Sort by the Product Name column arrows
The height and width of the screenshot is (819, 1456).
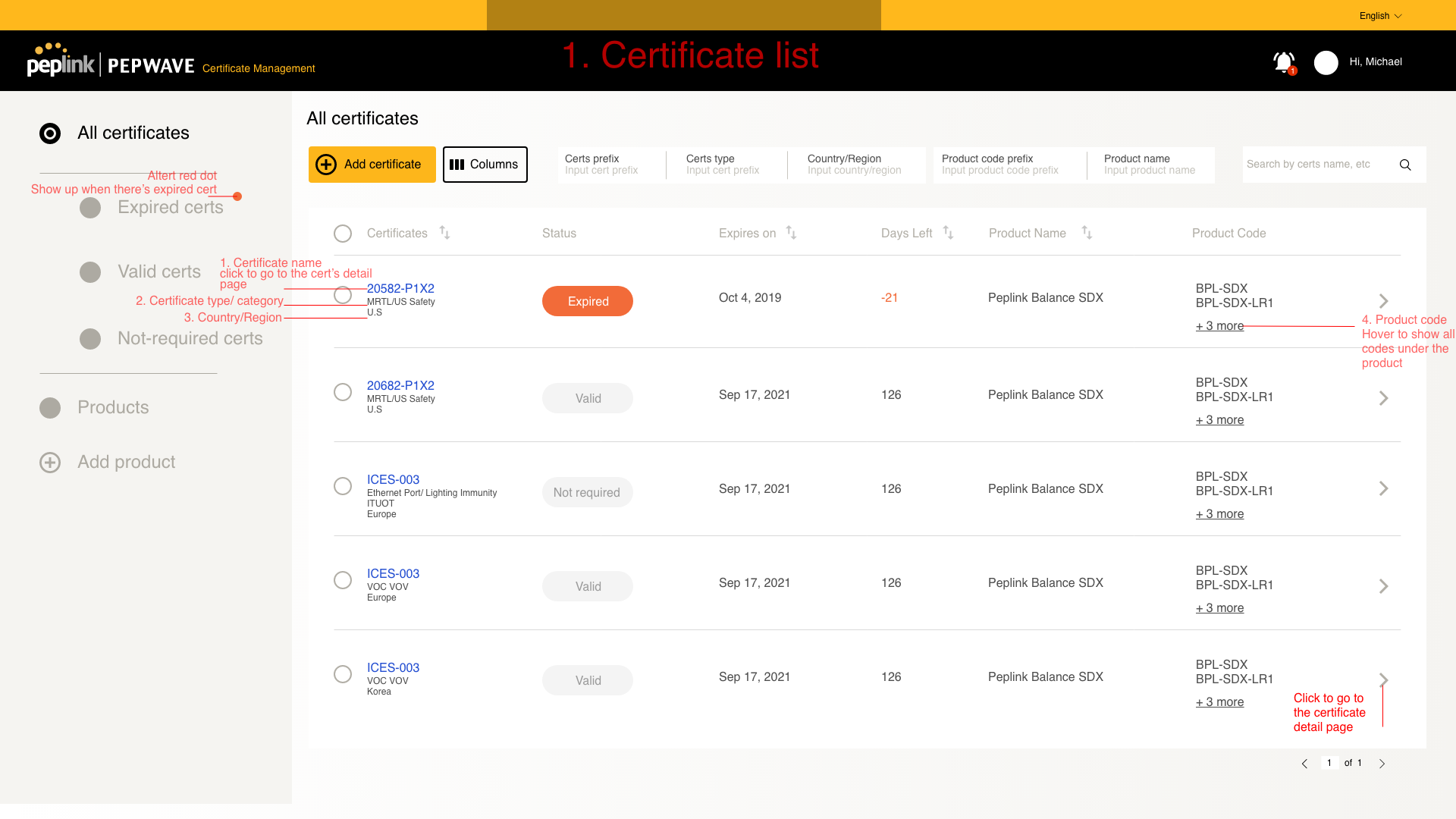tap(1087, 233)
